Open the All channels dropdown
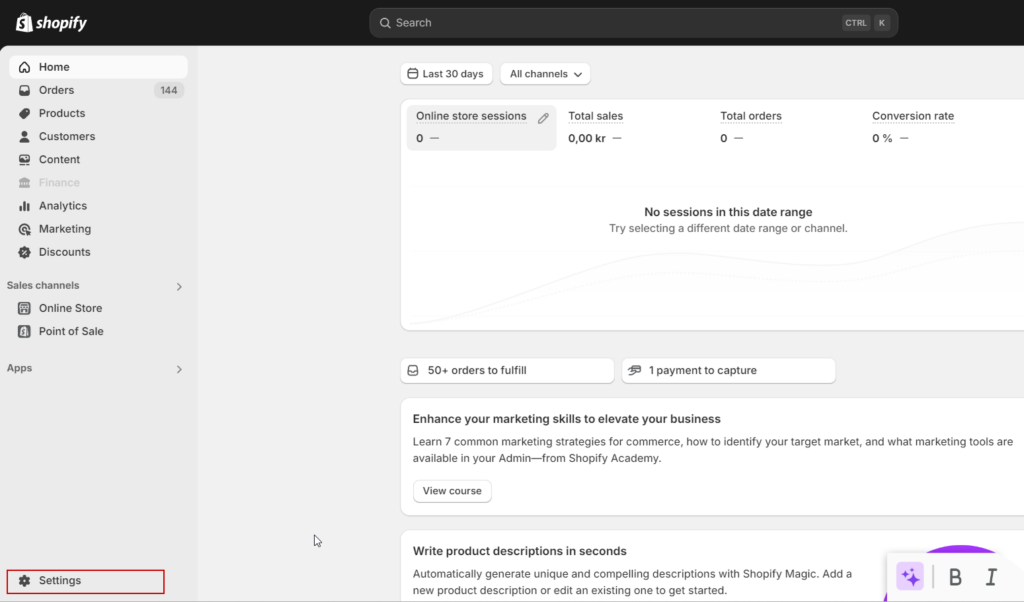This screenshot has width=1024, height=602. [x=545, y=74]
